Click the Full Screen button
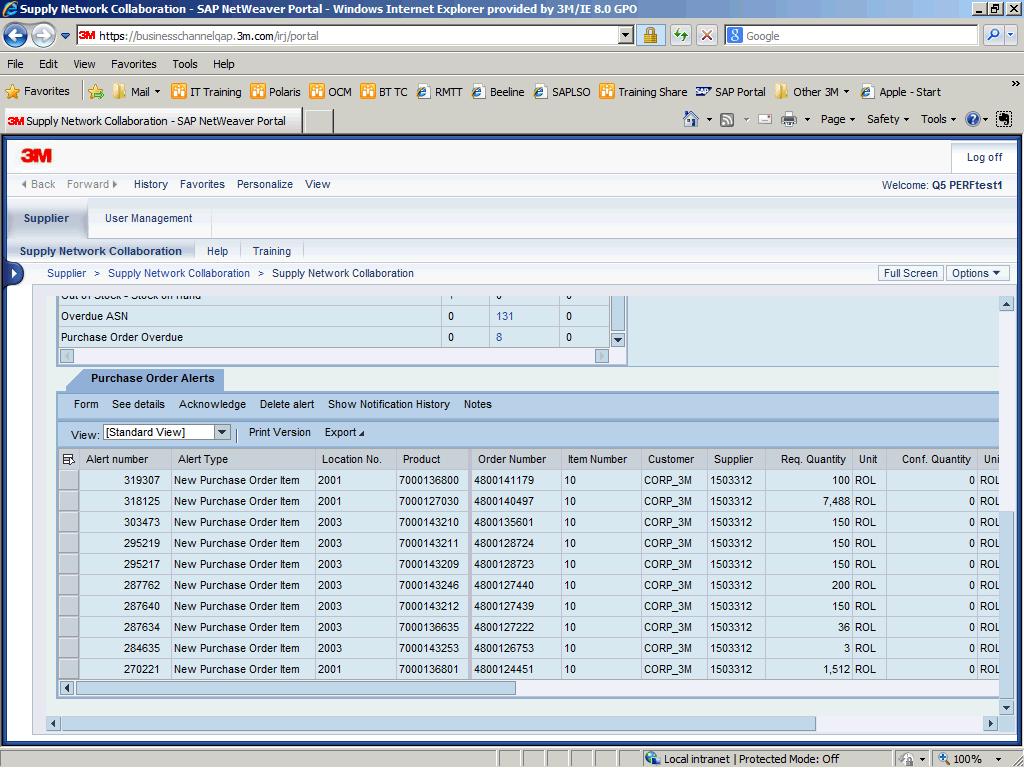 coord(910,273)
